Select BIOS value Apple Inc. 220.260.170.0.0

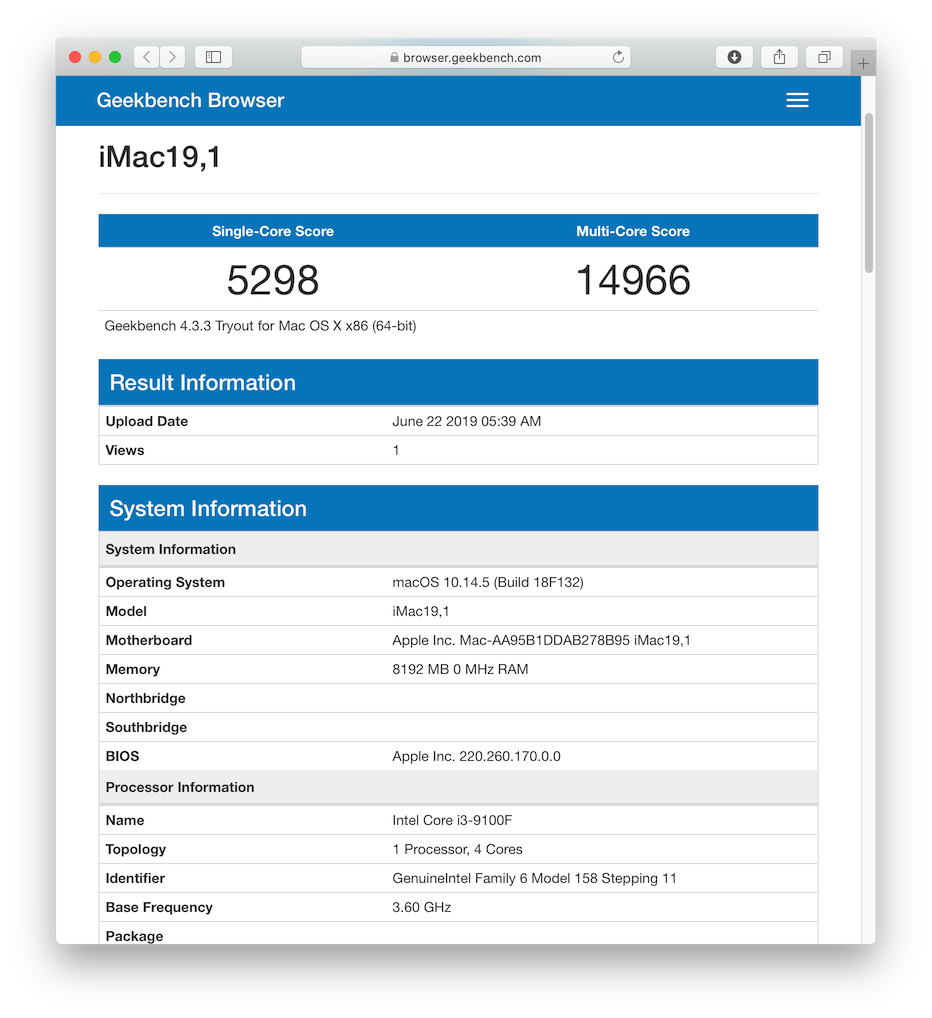476,756
